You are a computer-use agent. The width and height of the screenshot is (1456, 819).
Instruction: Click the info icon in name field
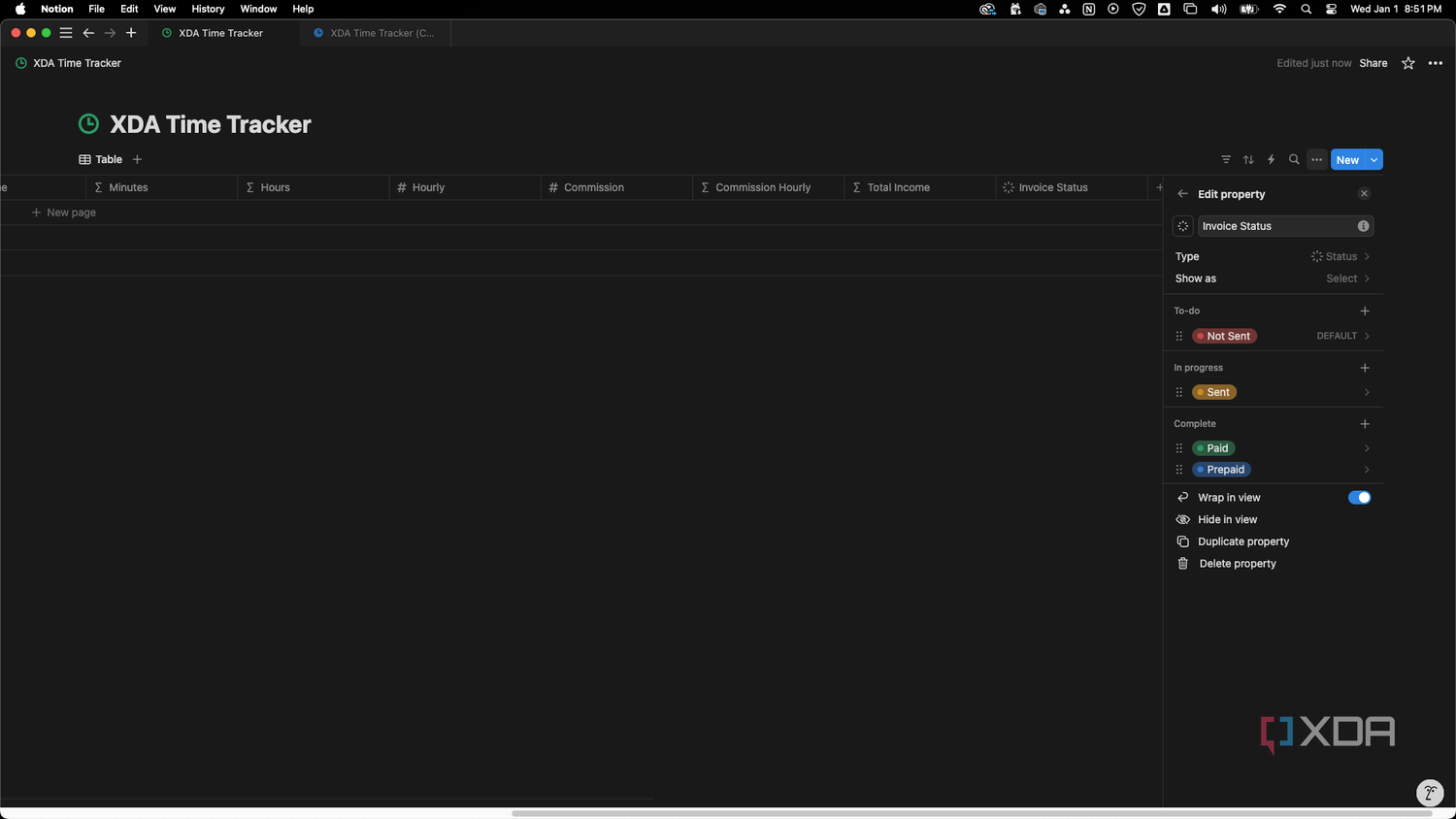(1363, 226)
